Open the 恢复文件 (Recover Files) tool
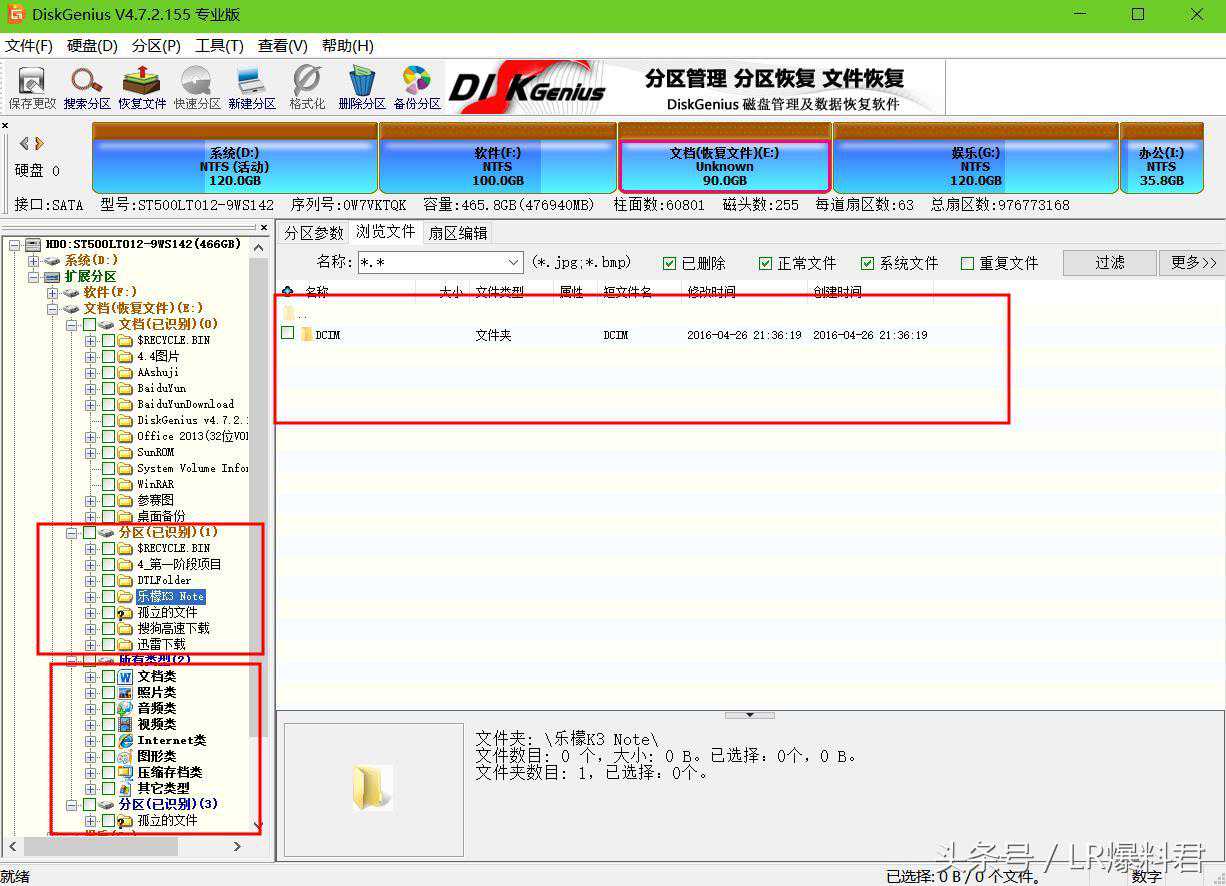This screenshot has width=1226, height=886. 142,87
